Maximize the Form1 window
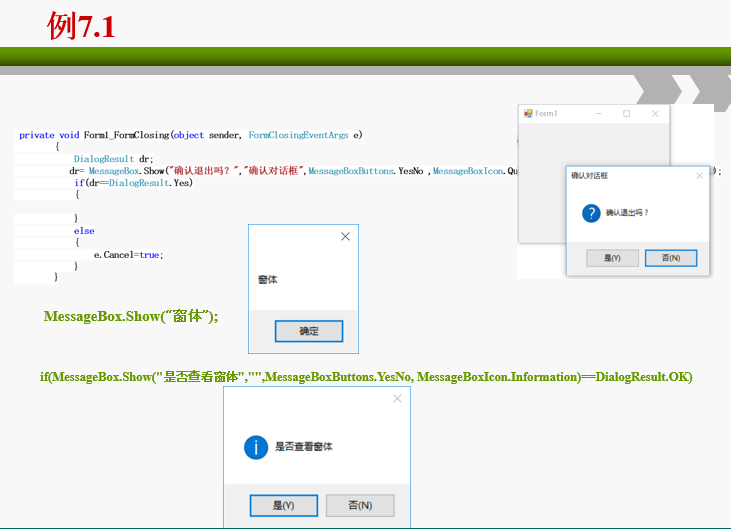The image size is (731, 529). [x=627, y=113]
